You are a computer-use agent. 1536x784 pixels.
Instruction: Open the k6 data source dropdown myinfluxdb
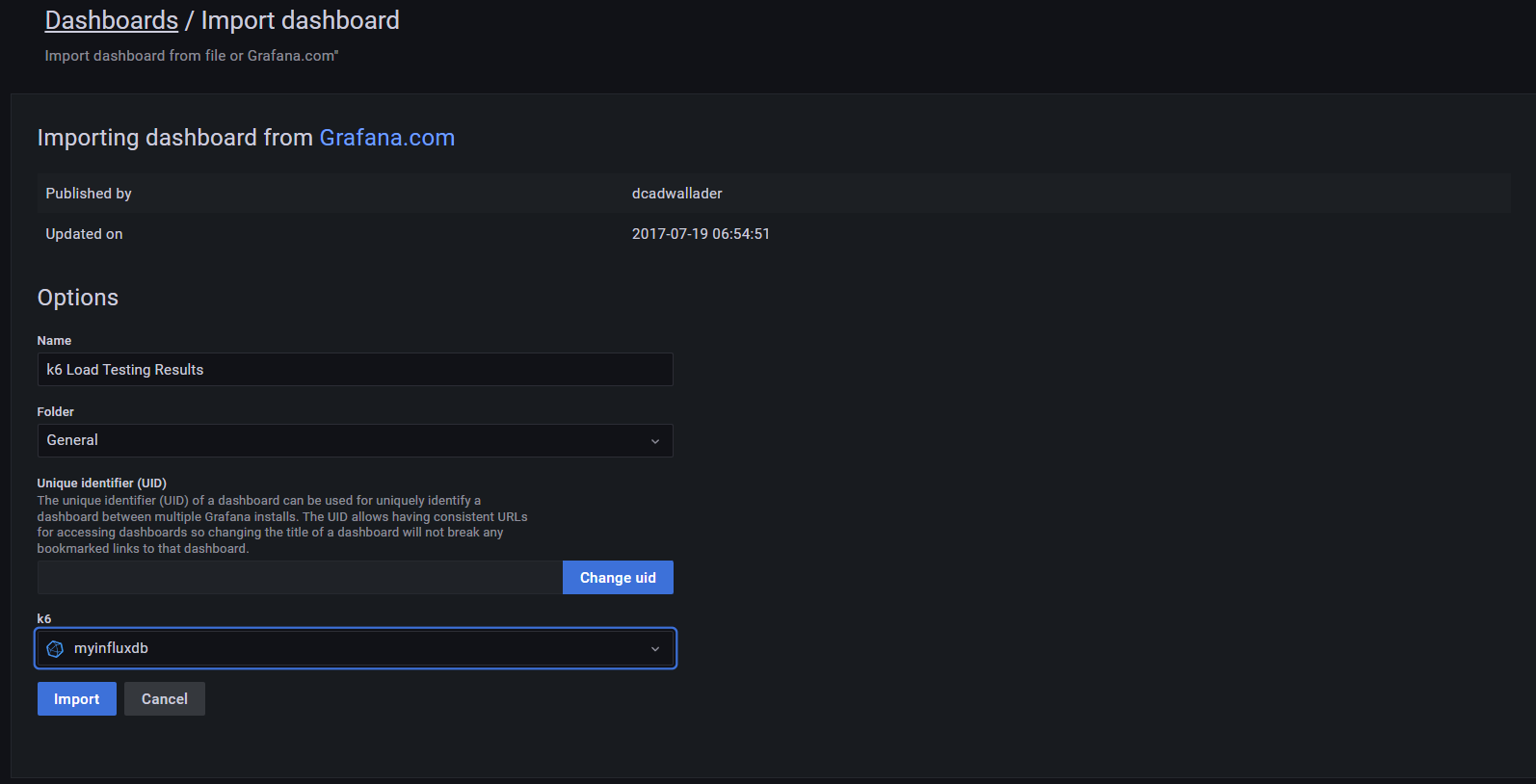(355, 648)
